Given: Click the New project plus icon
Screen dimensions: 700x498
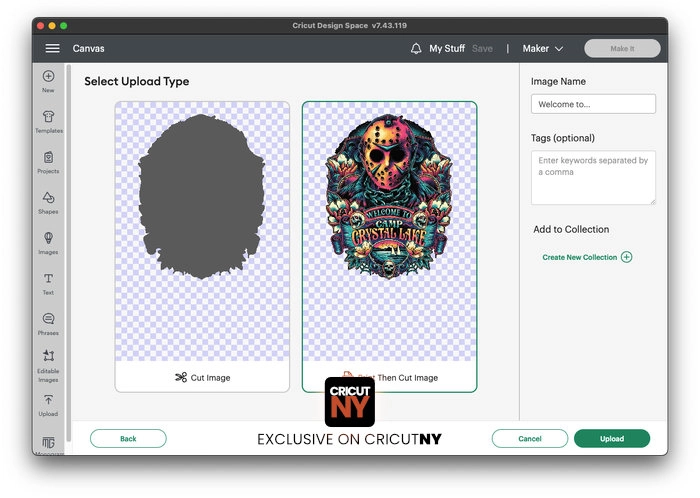Looking at the screenshot, I should point(48,76).
